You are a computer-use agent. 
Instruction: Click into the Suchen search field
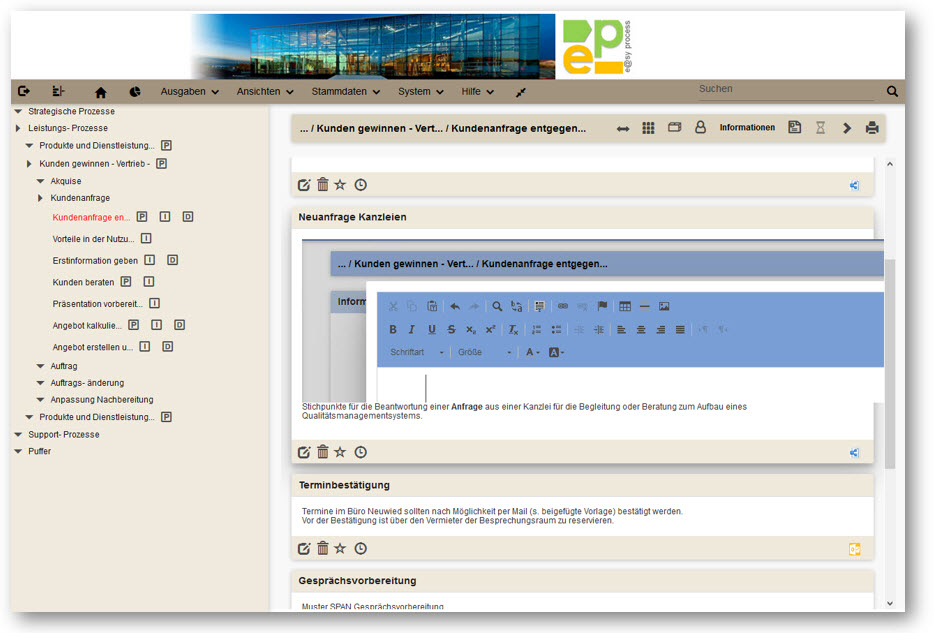click(785, 90)
